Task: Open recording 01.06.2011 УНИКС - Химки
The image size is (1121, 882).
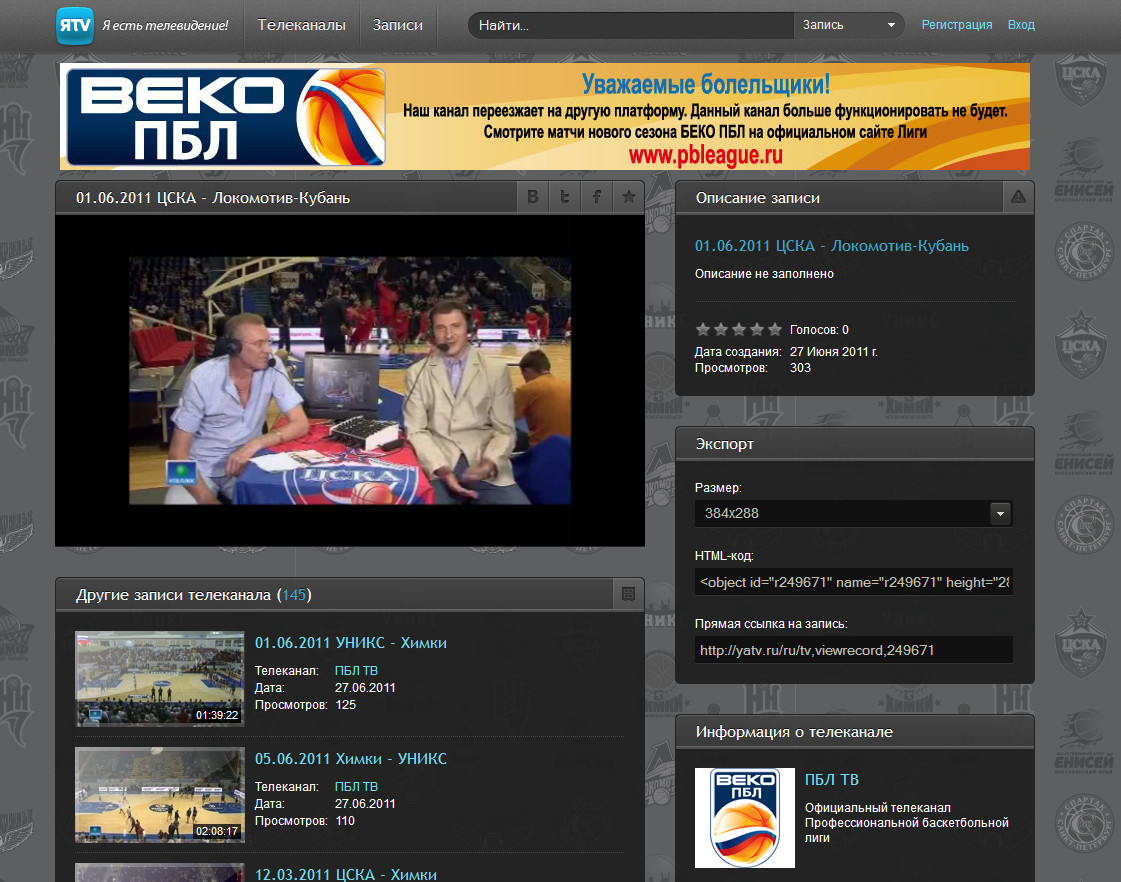Action: click(350, 643)
